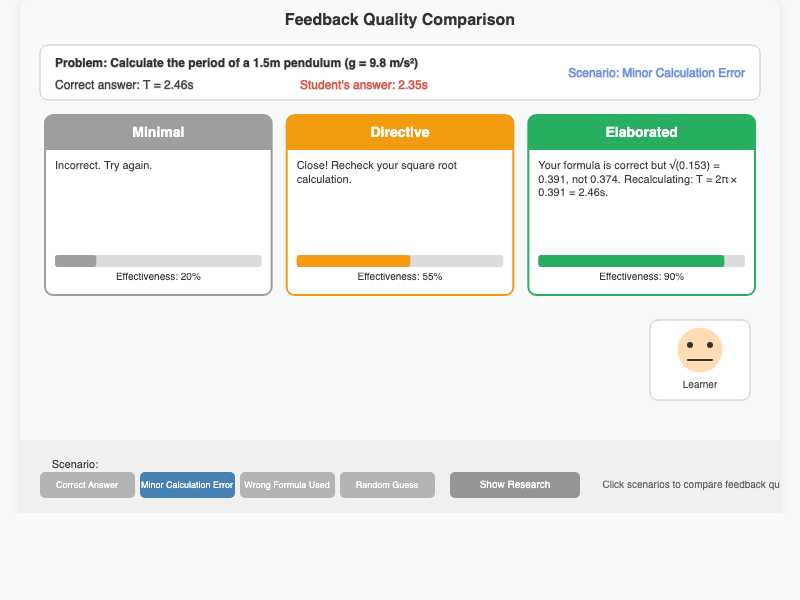This screenshot has width=800, height=600.
Task: Click the Show Research button
Action: [514, 484]
